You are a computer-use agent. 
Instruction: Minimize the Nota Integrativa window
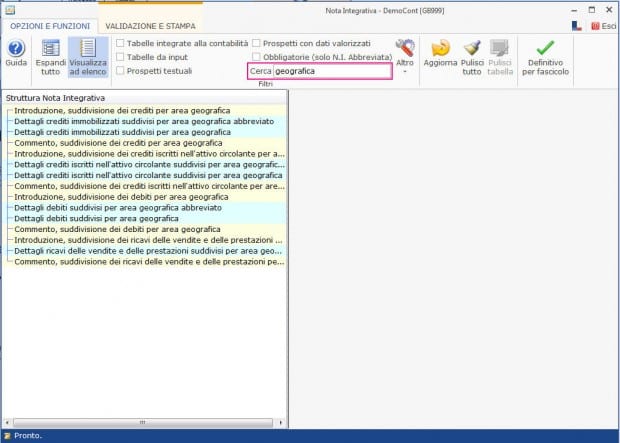[x=574, y=10]
